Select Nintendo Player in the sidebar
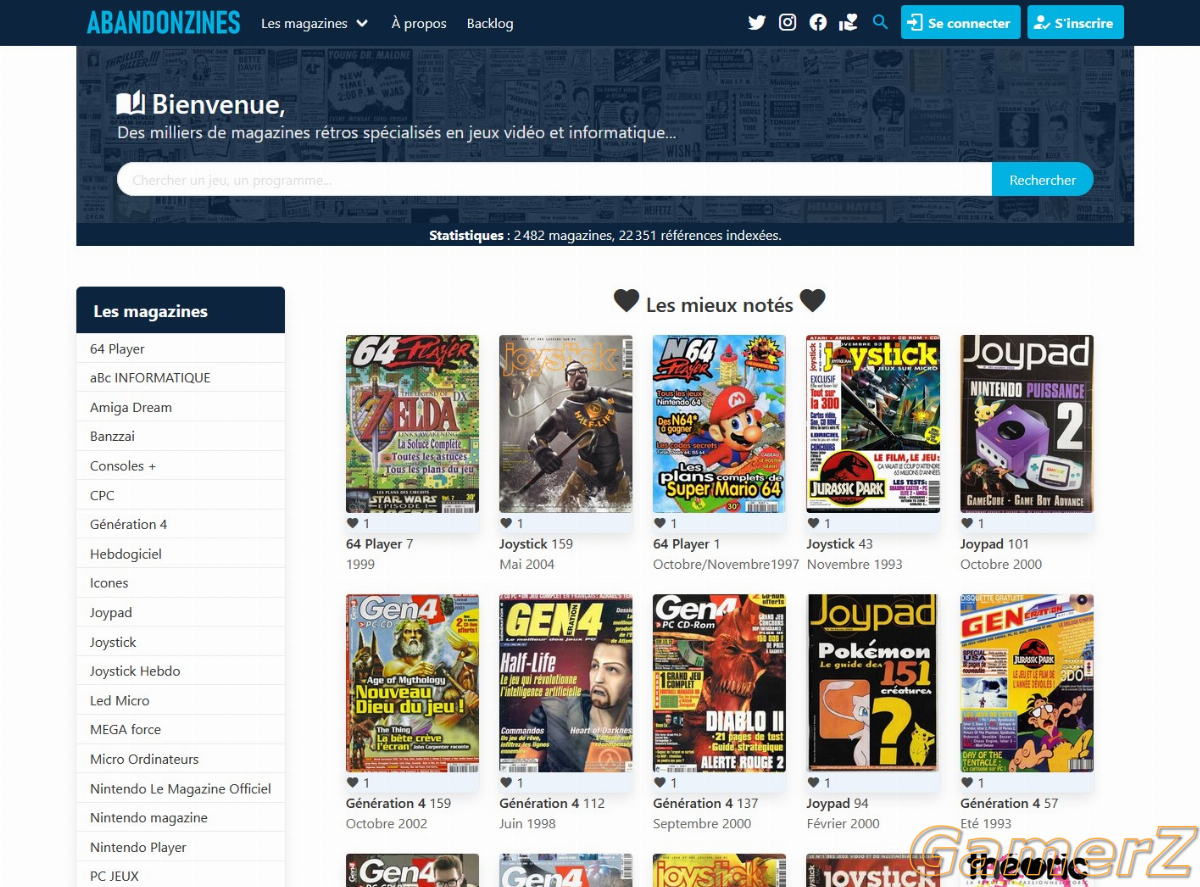Viewport: 1200px width, 887px height. point(180,847)
